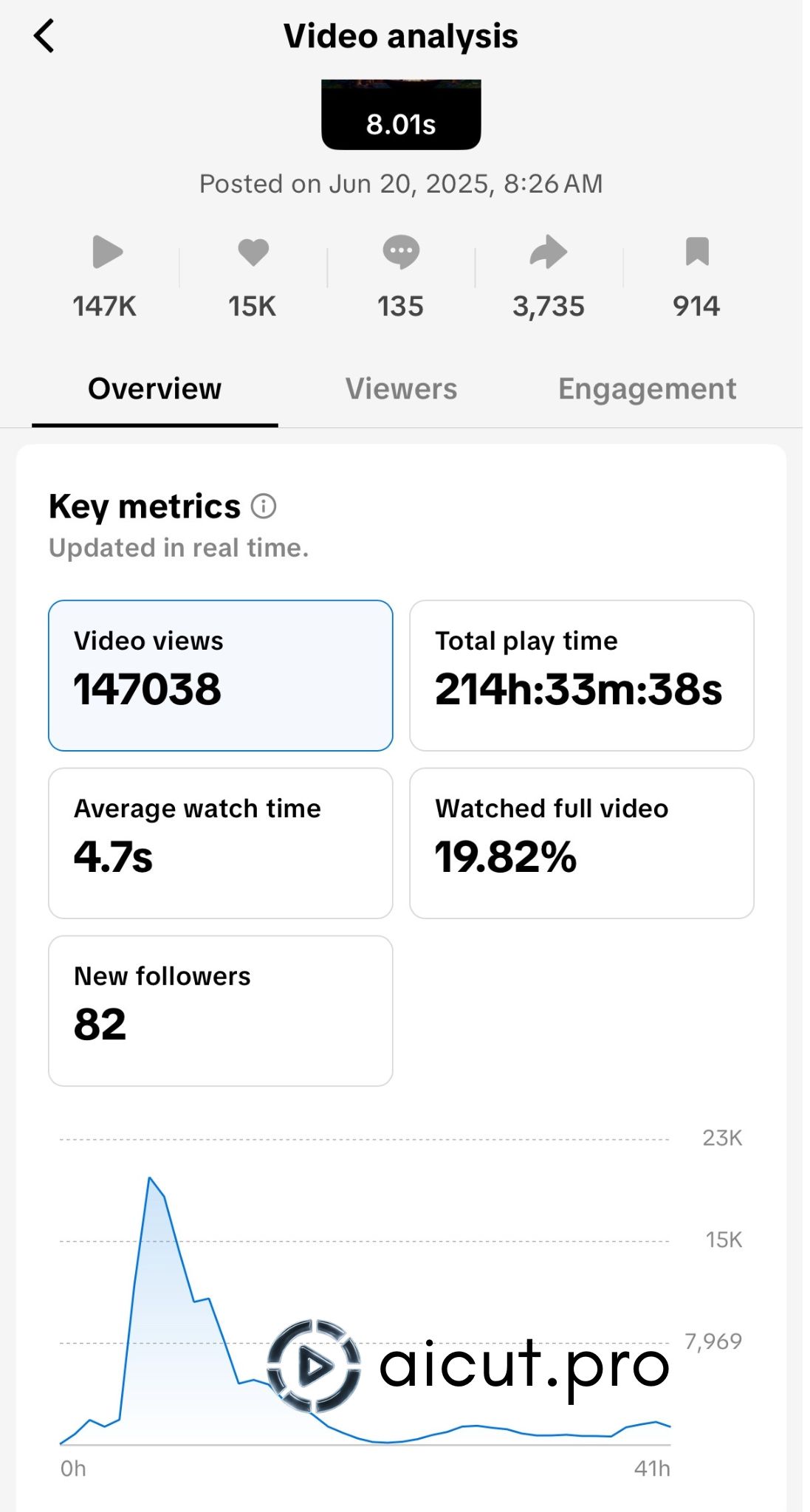Open the 8.01s video thumbnail
Screen dimensions: 810x1512
pos(401,116)
